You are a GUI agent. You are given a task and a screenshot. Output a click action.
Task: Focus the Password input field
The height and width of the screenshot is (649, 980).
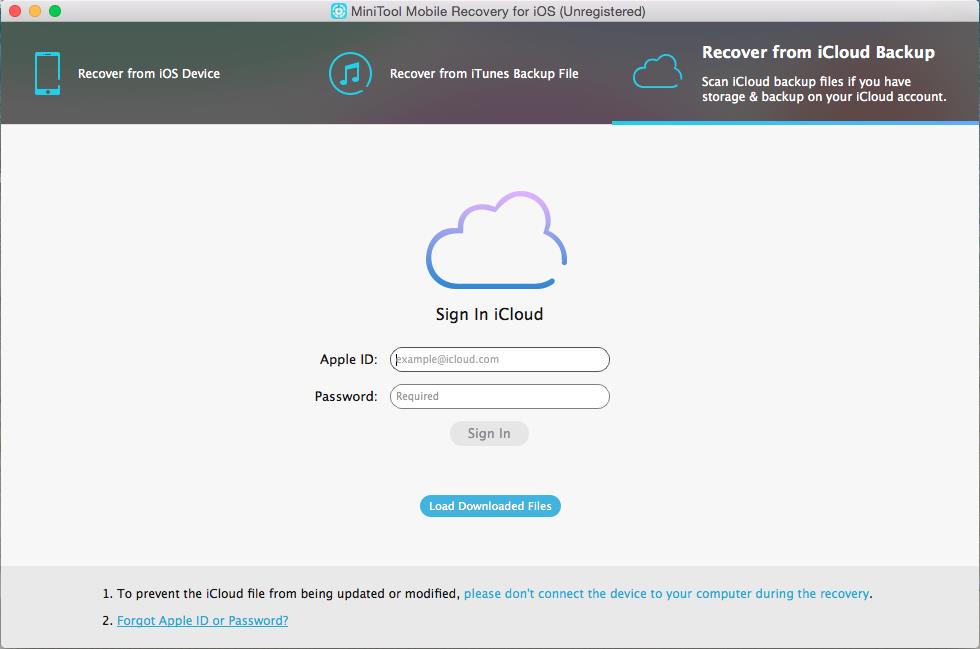point(499,396)
